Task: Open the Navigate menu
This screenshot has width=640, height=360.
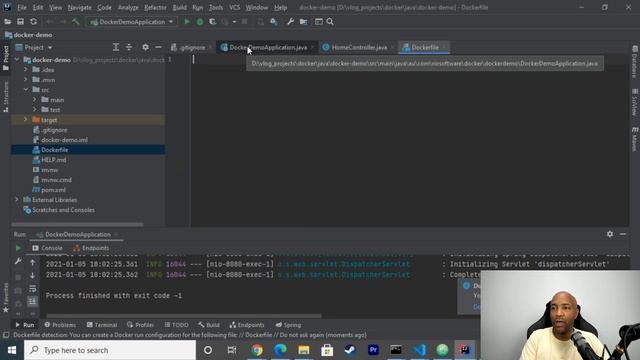Action: [80, 7]
